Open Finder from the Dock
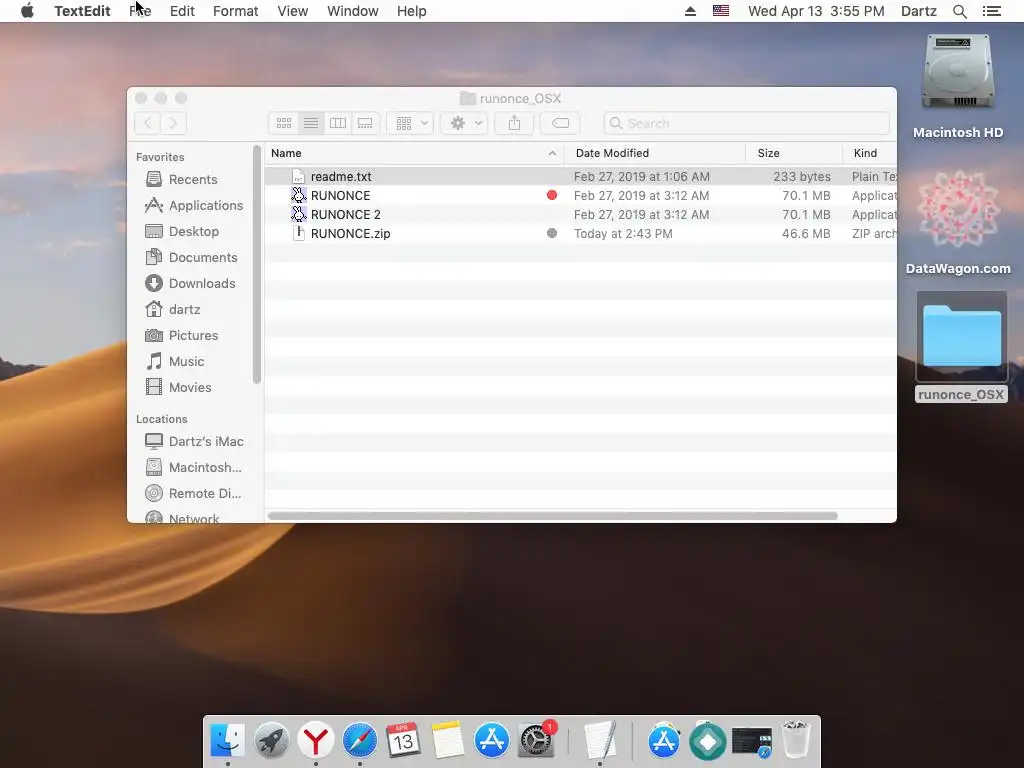This screenshot has width=1024, height=768. (227, 741)
